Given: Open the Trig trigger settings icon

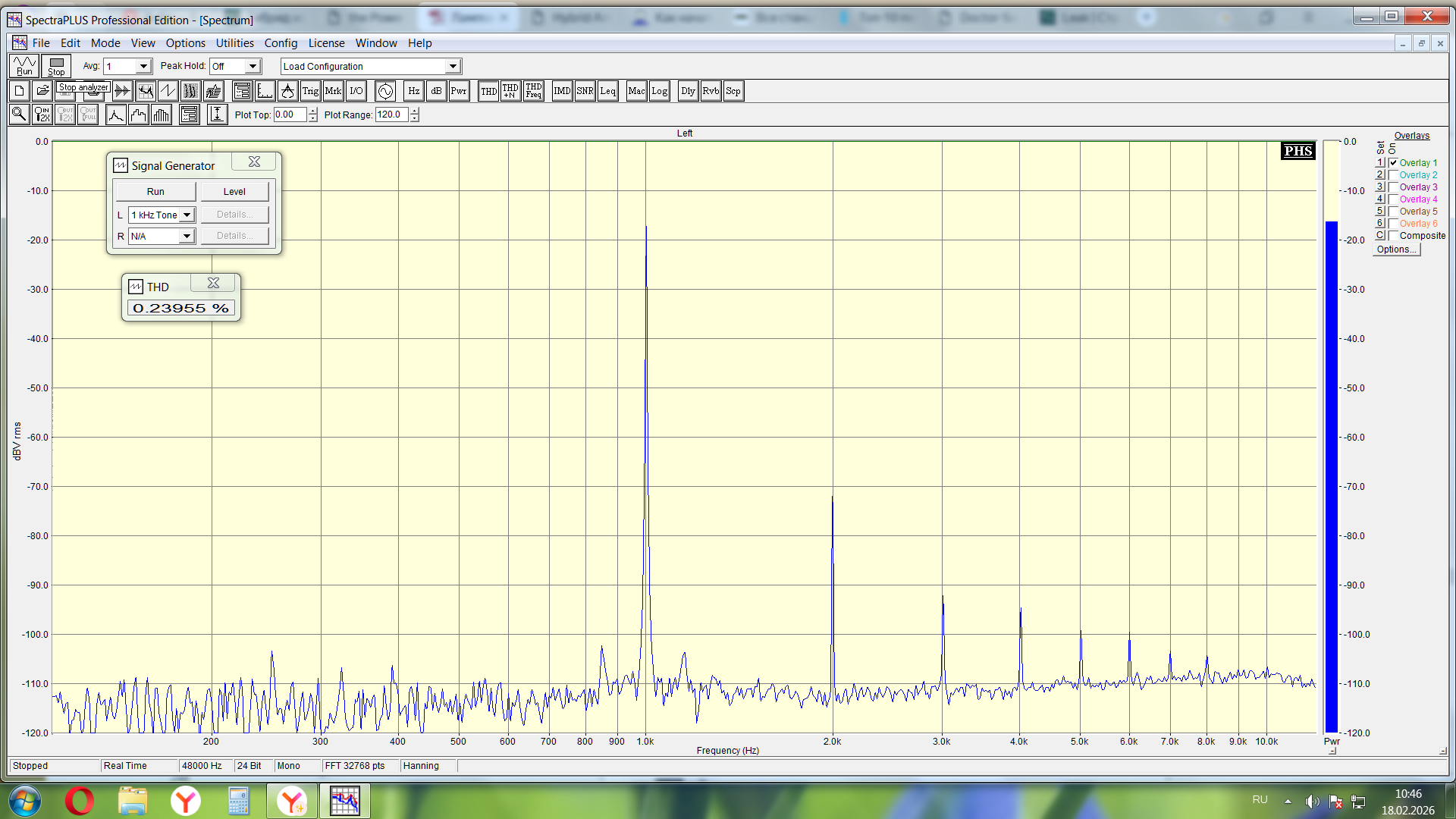Looking at the screenshot, I should [310, 91].
